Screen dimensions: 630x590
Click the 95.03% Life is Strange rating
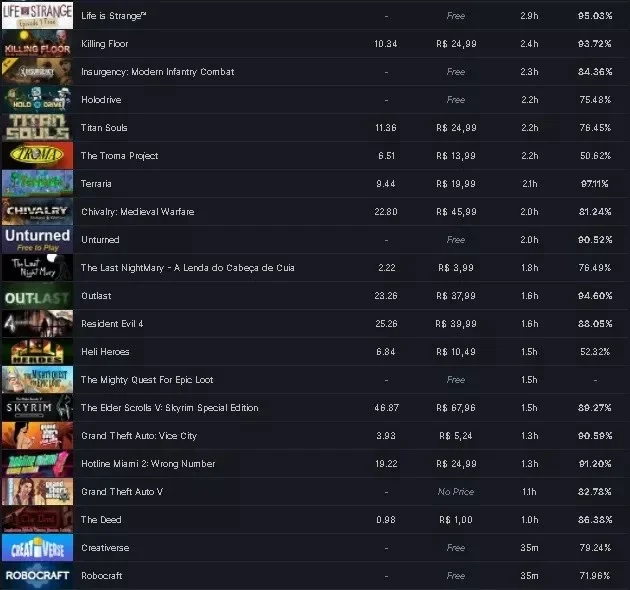[x=595, y=16]
